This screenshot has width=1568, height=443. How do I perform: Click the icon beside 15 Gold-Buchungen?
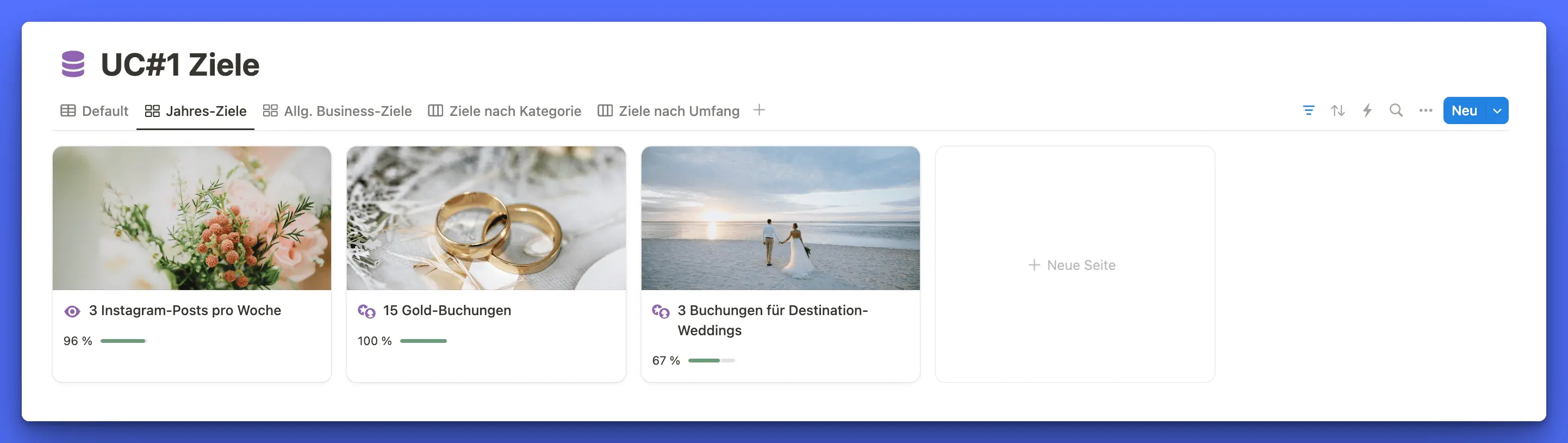366,311
